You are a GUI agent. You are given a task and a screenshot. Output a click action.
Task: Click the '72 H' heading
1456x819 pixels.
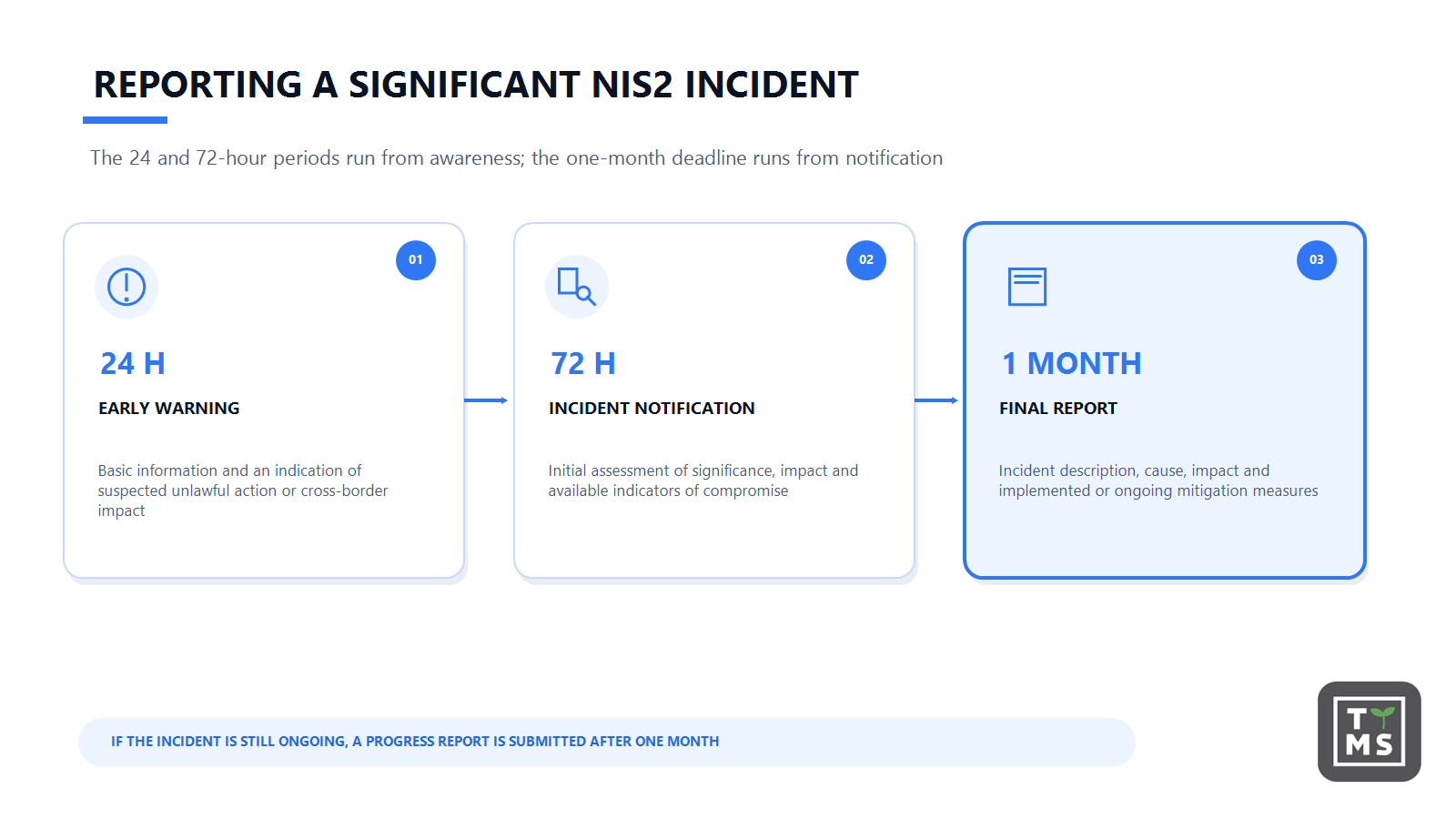[583, 364]
